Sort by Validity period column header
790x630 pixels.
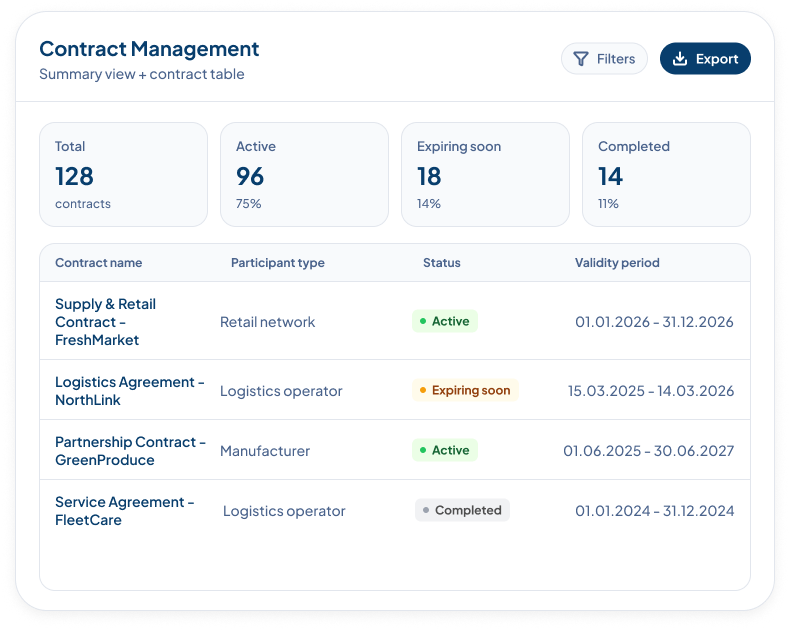tap(617, 263)
